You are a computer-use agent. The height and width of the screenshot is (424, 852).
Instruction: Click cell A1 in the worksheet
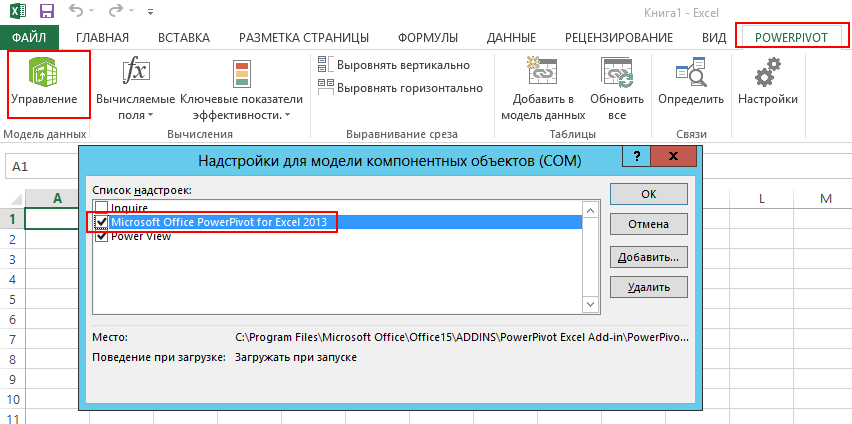click(52, 219)
